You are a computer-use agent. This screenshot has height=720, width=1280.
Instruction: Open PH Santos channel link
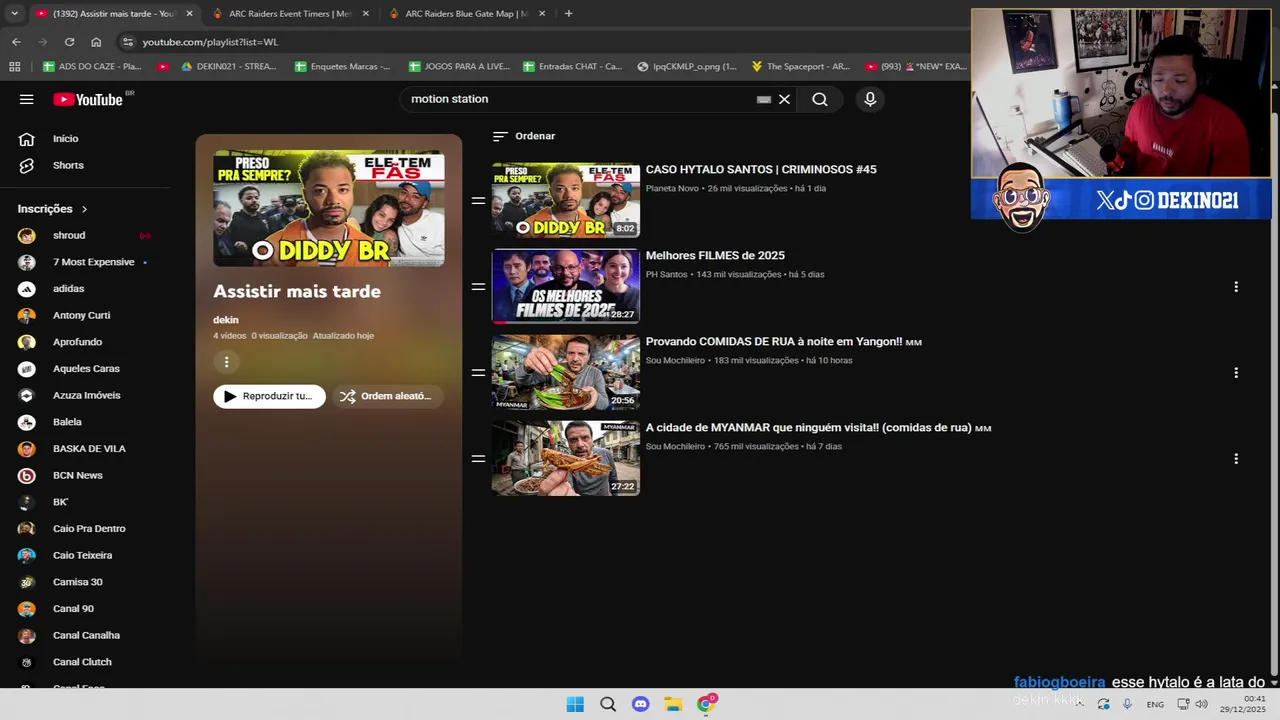(x=667, y=274)
